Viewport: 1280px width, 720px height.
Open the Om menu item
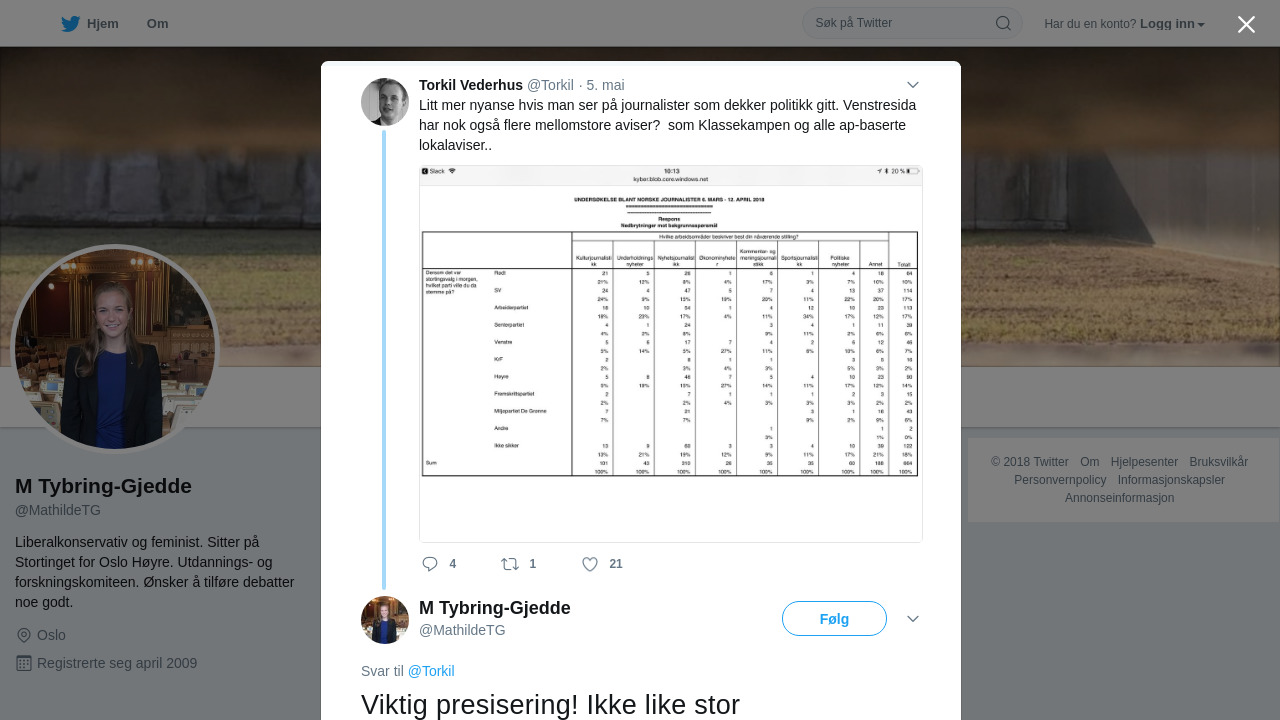[157, 24]
